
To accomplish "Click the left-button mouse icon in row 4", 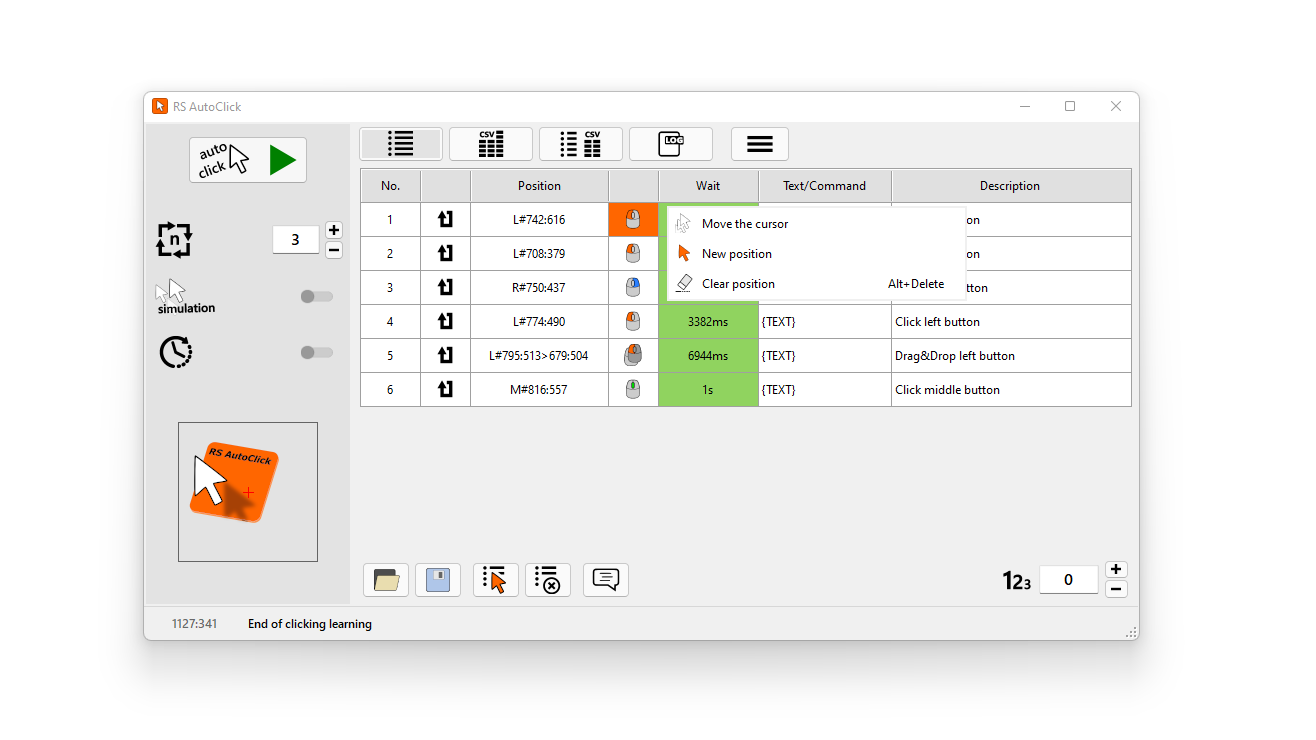I will point(633,322).
